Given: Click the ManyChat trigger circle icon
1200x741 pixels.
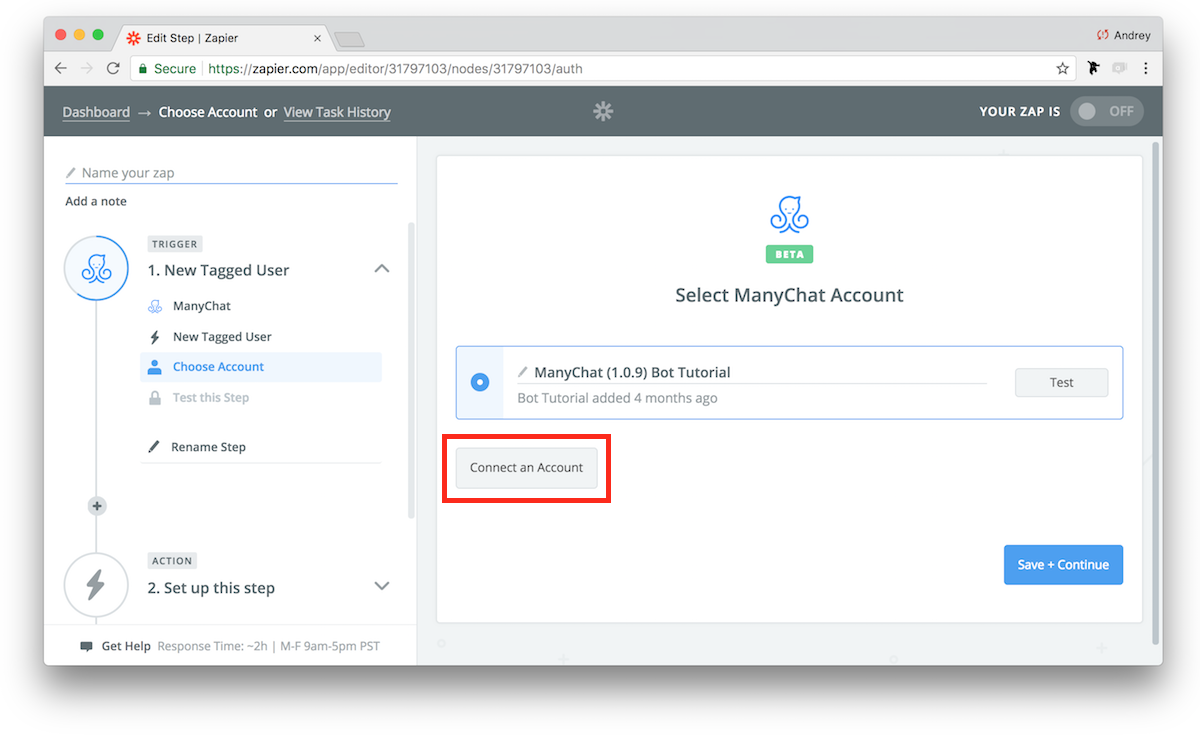Looking at the screenshot, I should [x=96, y=268].
